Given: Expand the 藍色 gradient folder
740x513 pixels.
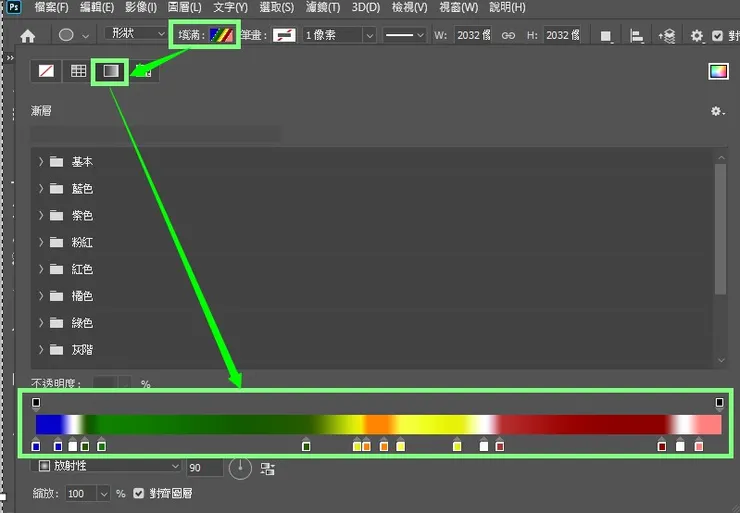Looking at the screenshot, I should [x=41, y=189].
